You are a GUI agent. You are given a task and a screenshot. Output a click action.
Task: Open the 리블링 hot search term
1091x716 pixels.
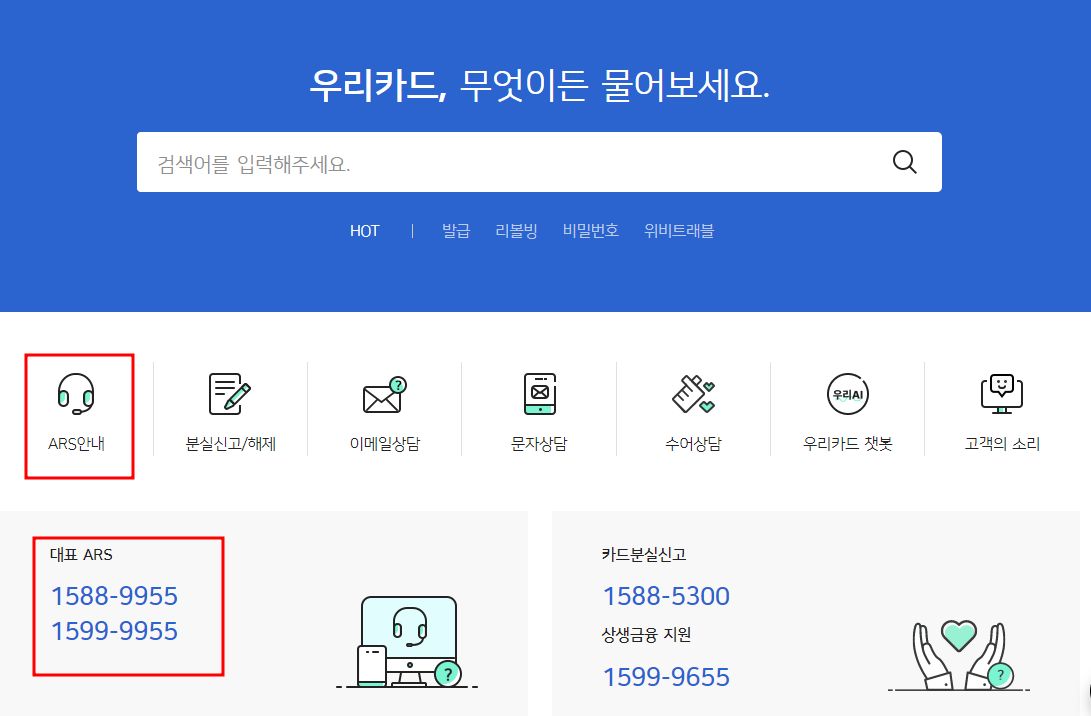click(x=516, y=230)
